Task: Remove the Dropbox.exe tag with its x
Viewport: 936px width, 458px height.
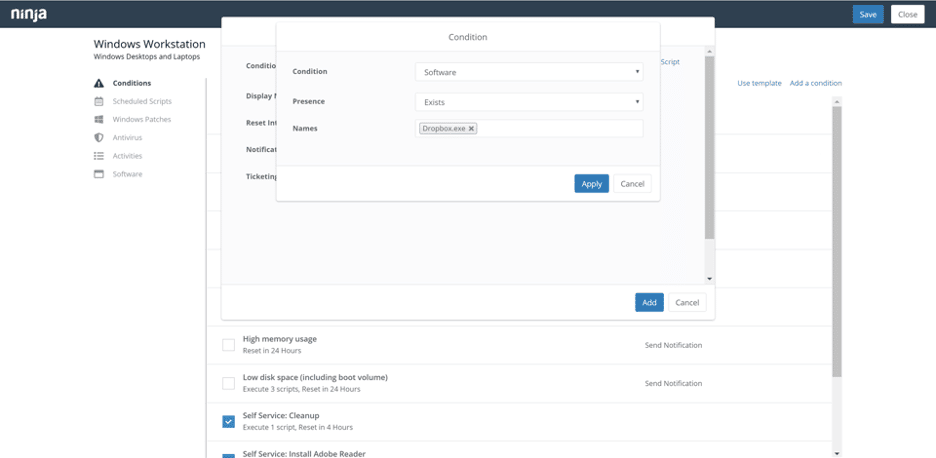Action: point(472,129)
